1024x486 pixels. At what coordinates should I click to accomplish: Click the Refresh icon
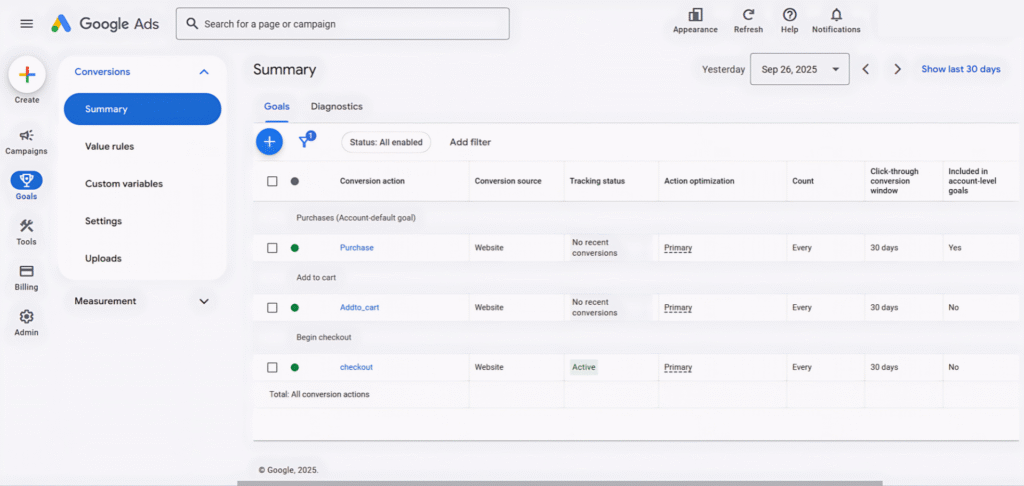[x=748, y=15]
